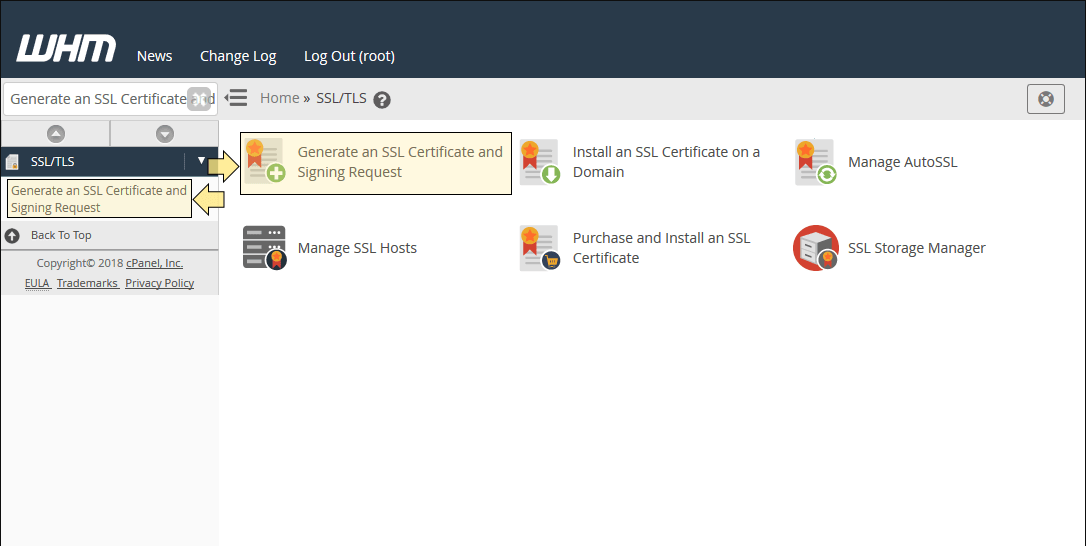Click the support lifebuoy button
Viewport: 1086px width, 546px height.
[x=1046, y=99]
